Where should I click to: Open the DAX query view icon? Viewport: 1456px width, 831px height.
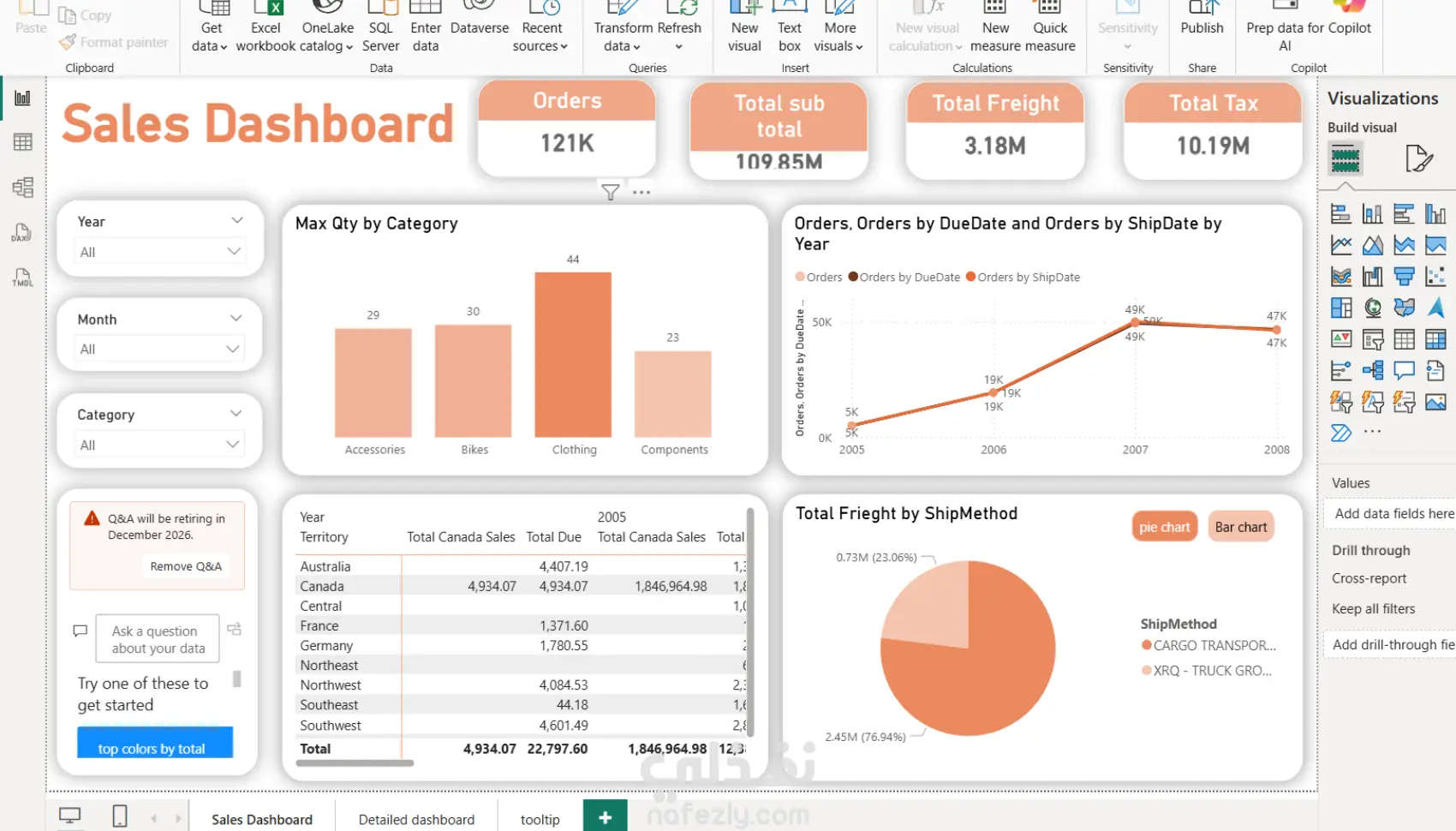click(x=22, y=232)
